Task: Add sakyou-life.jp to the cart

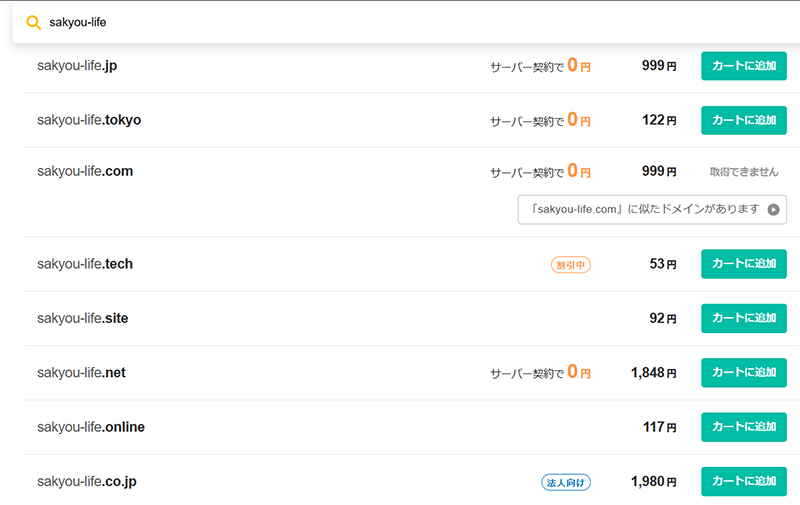Action: tap(743, 66)
